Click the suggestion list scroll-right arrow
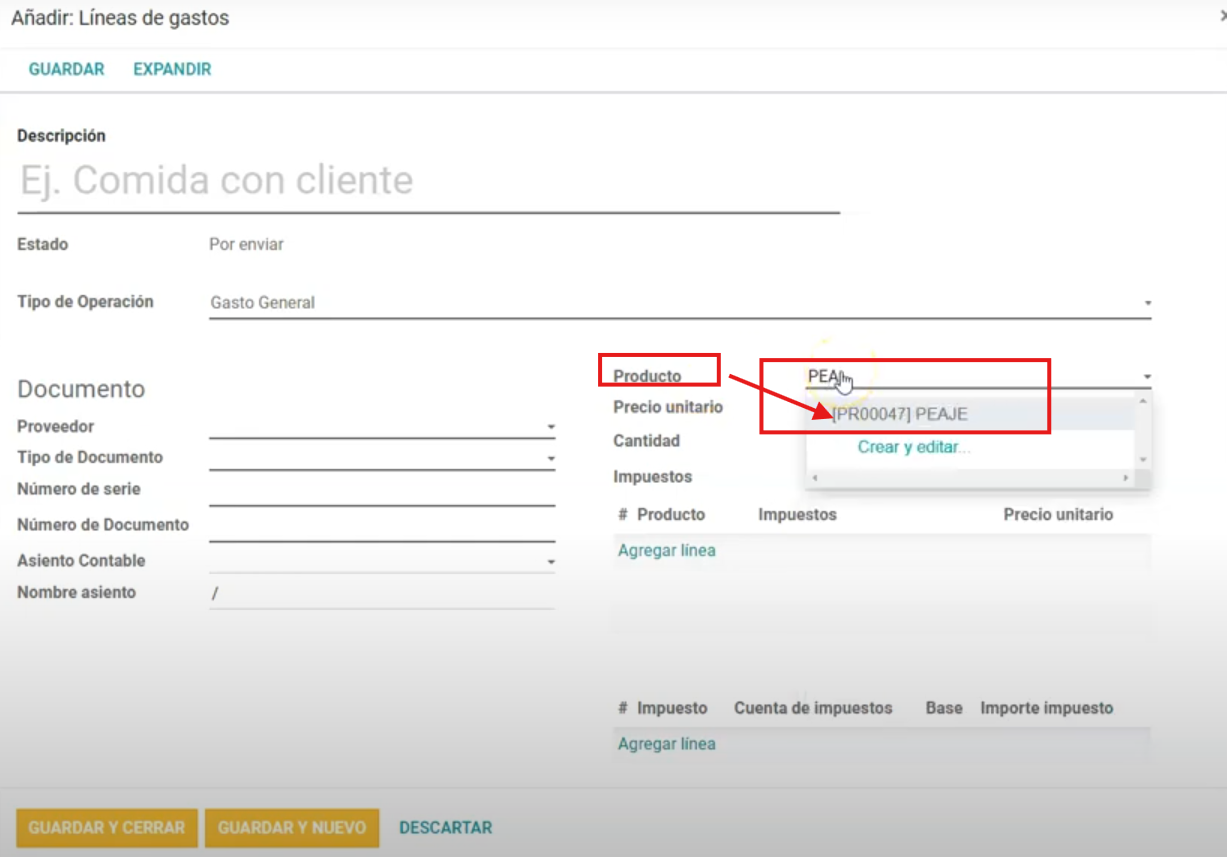This screenshot has height=857, width=1227. 1127,478
